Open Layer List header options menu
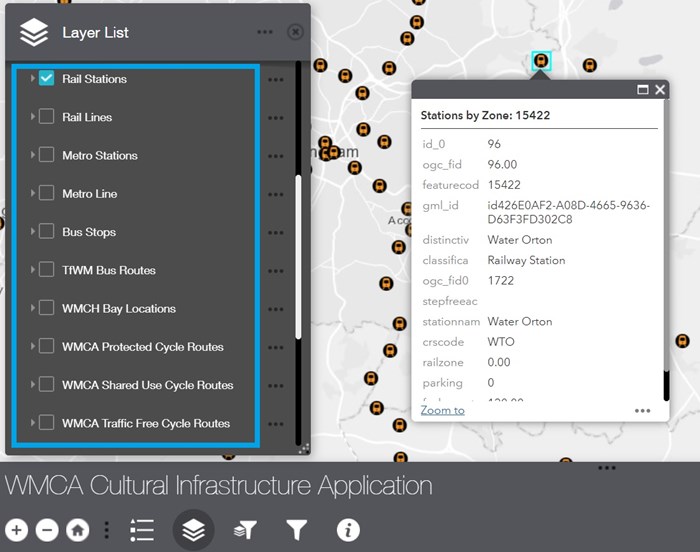The image size is (700, 552). tap(264, 32)
